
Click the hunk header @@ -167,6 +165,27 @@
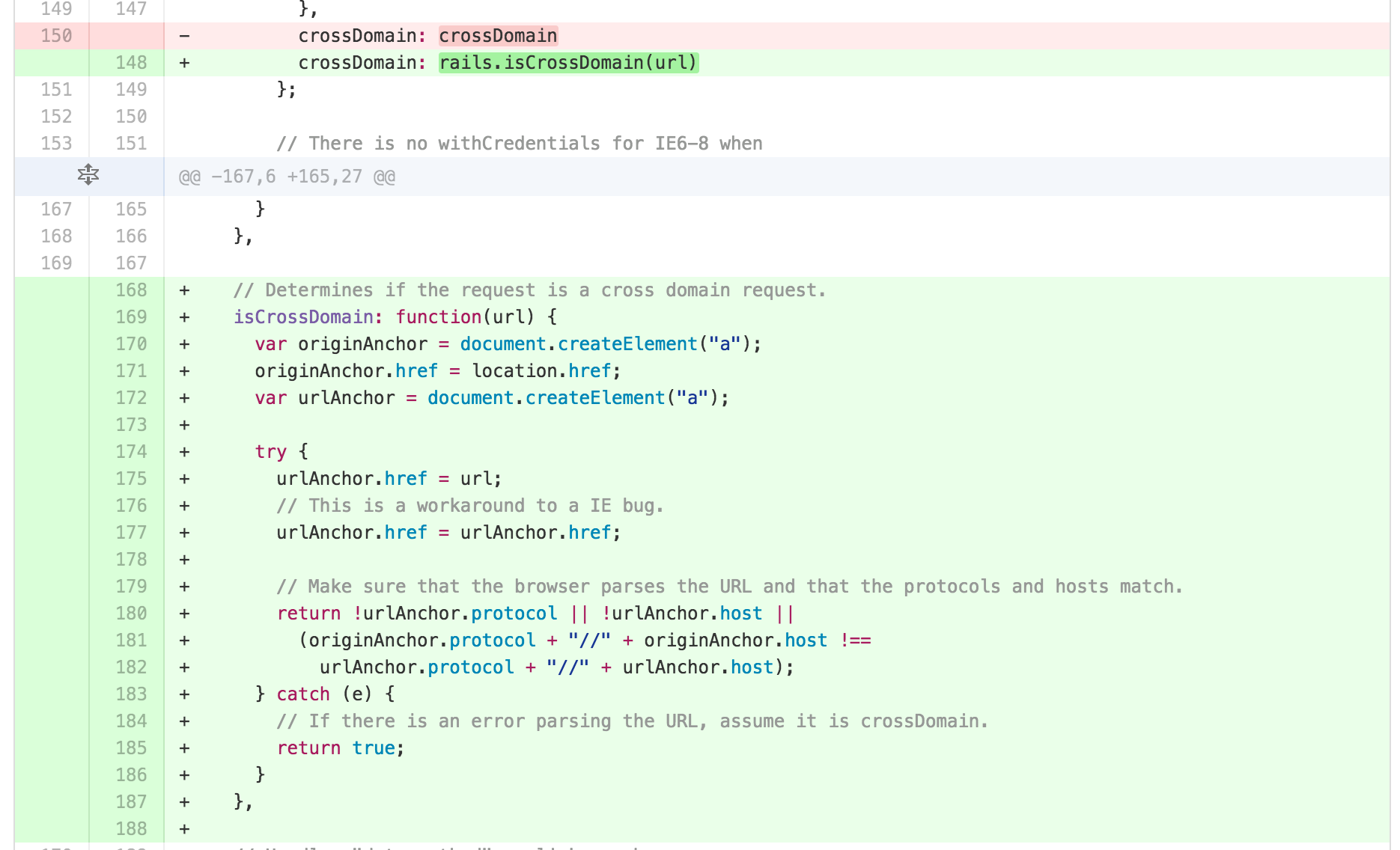pyautogui.click(x=287, y=177)
